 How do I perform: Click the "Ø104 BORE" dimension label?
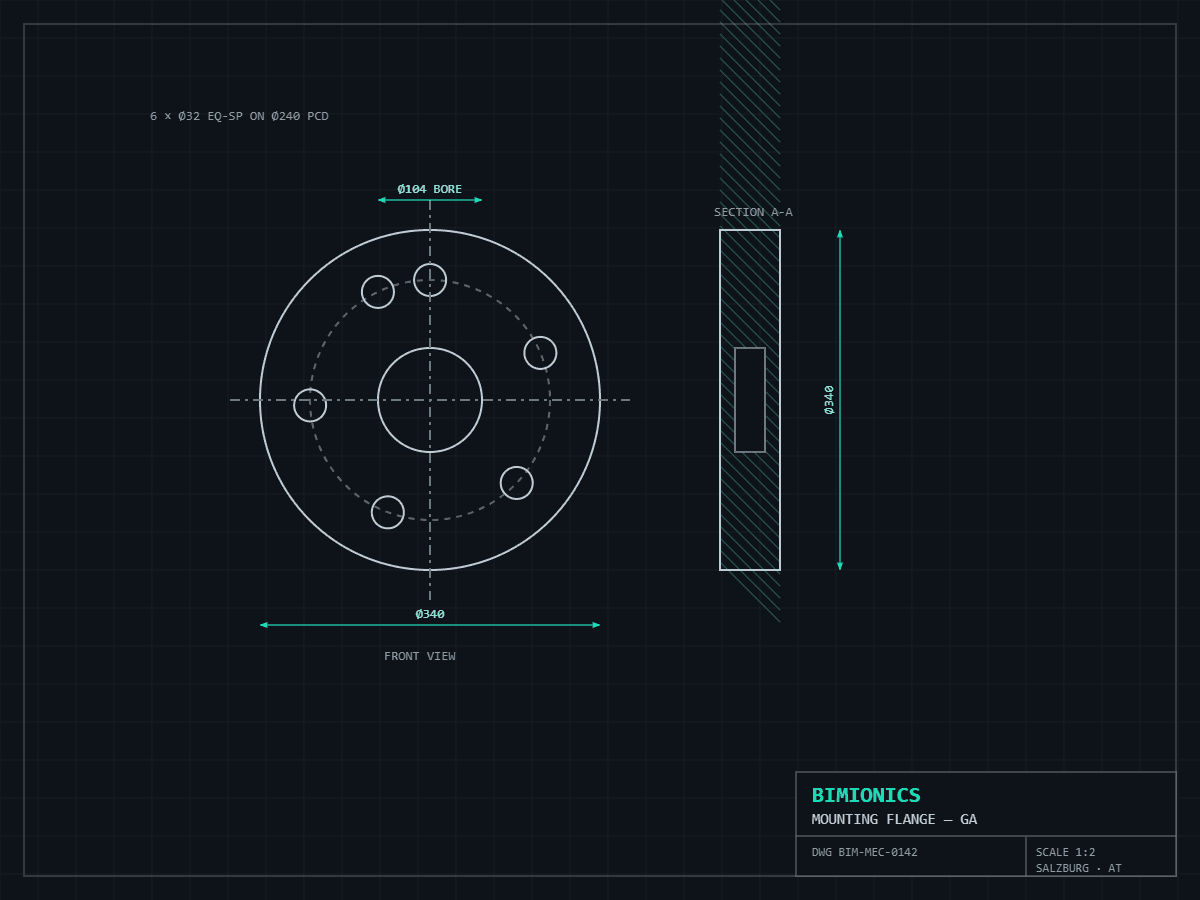coord(430,189)
